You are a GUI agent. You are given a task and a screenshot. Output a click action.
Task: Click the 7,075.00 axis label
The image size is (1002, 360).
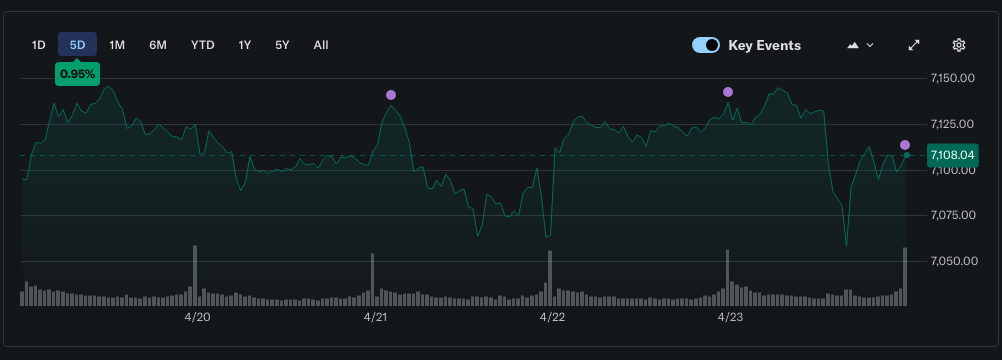(953, 215)
